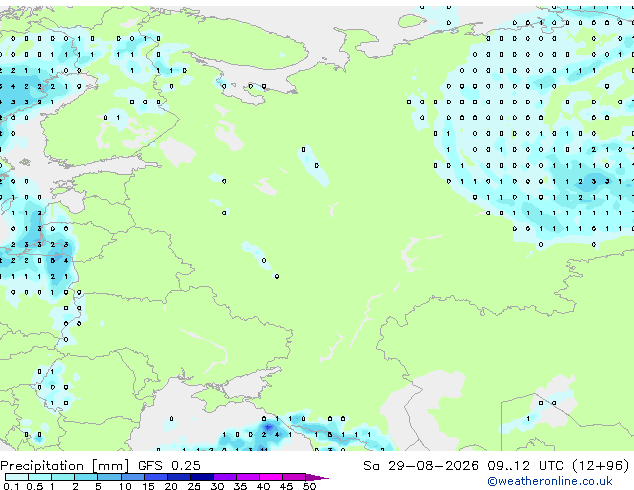Image resolution: width=634 pixels, height=490 pixels.
Task: Click the legend label '50'
Action: click(x=309, y=486)
